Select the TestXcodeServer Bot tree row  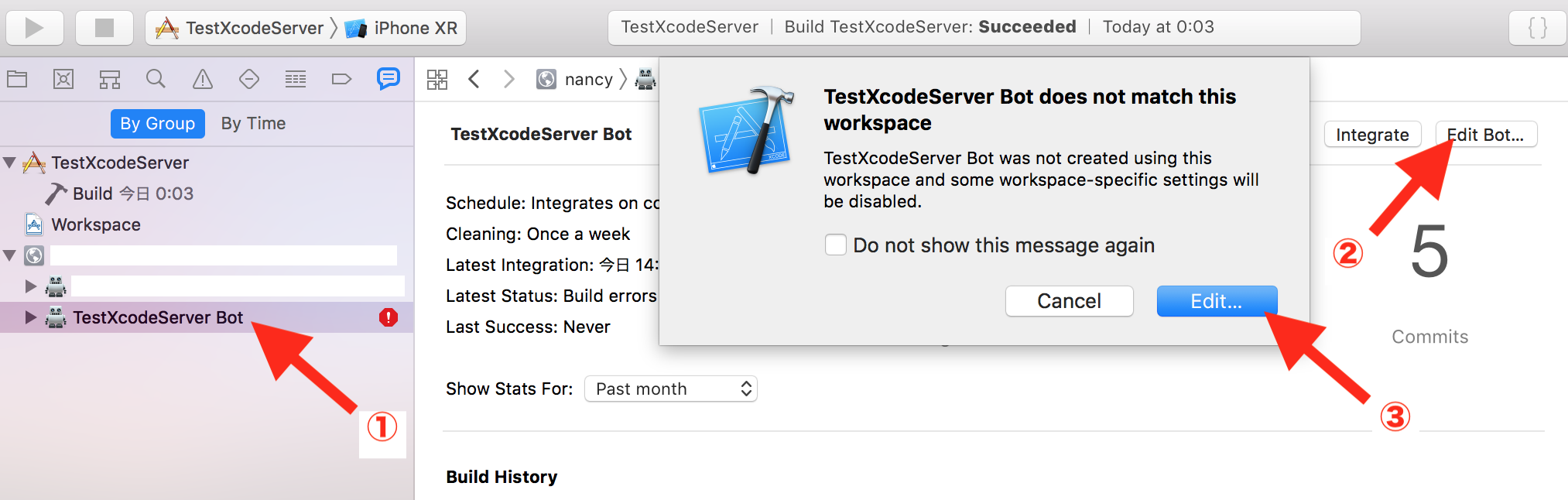[207, 317]
